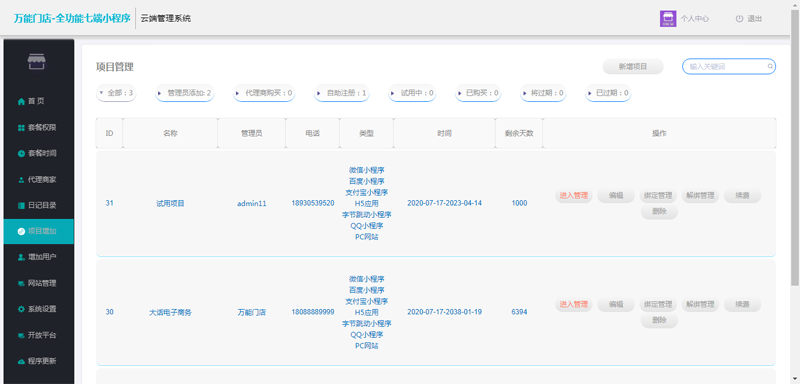Image resolution: width=800 pixels, height=384 pixels.
Task: Delete the 试用项目 row
Action: click(x=659, y=212)
